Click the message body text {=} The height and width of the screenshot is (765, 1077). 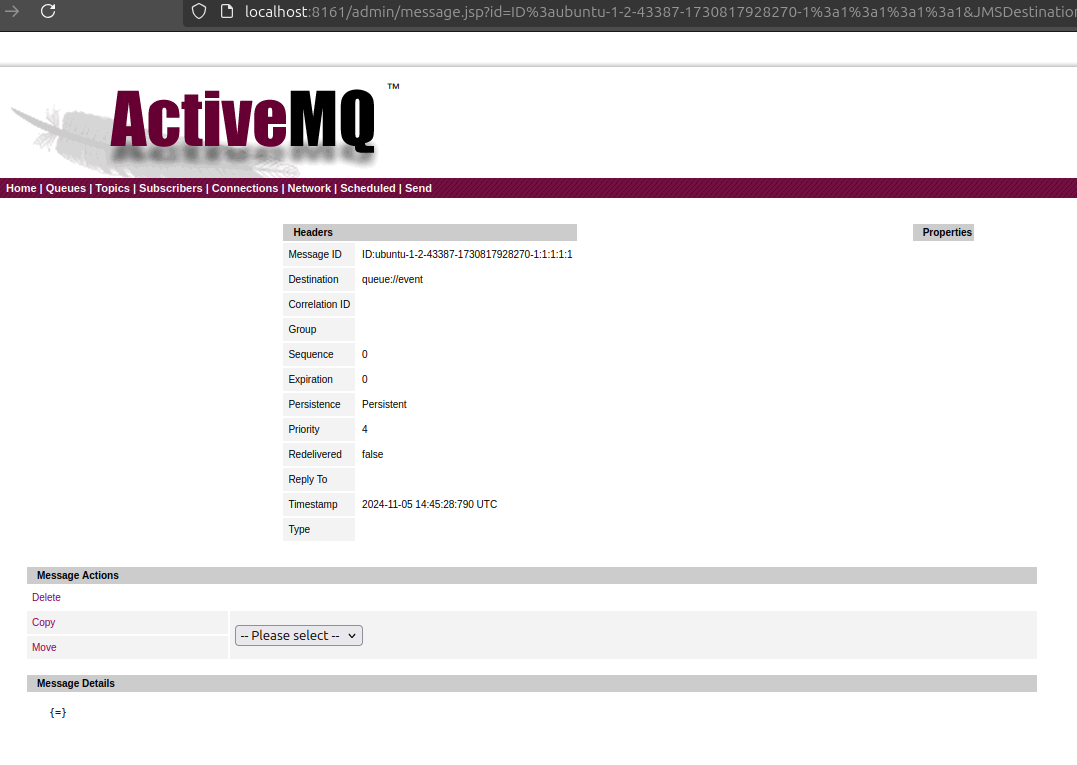coord(58,713)
